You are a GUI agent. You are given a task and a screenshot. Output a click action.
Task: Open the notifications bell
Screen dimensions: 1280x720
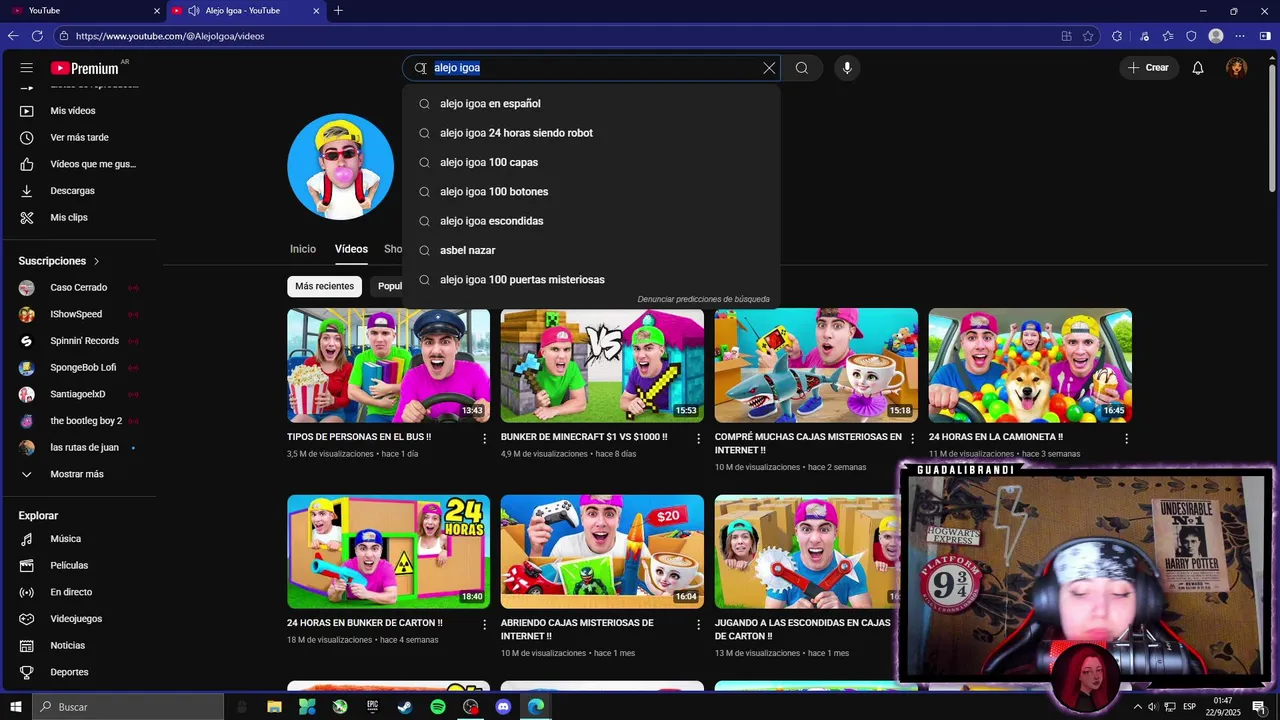point(1198,68)
